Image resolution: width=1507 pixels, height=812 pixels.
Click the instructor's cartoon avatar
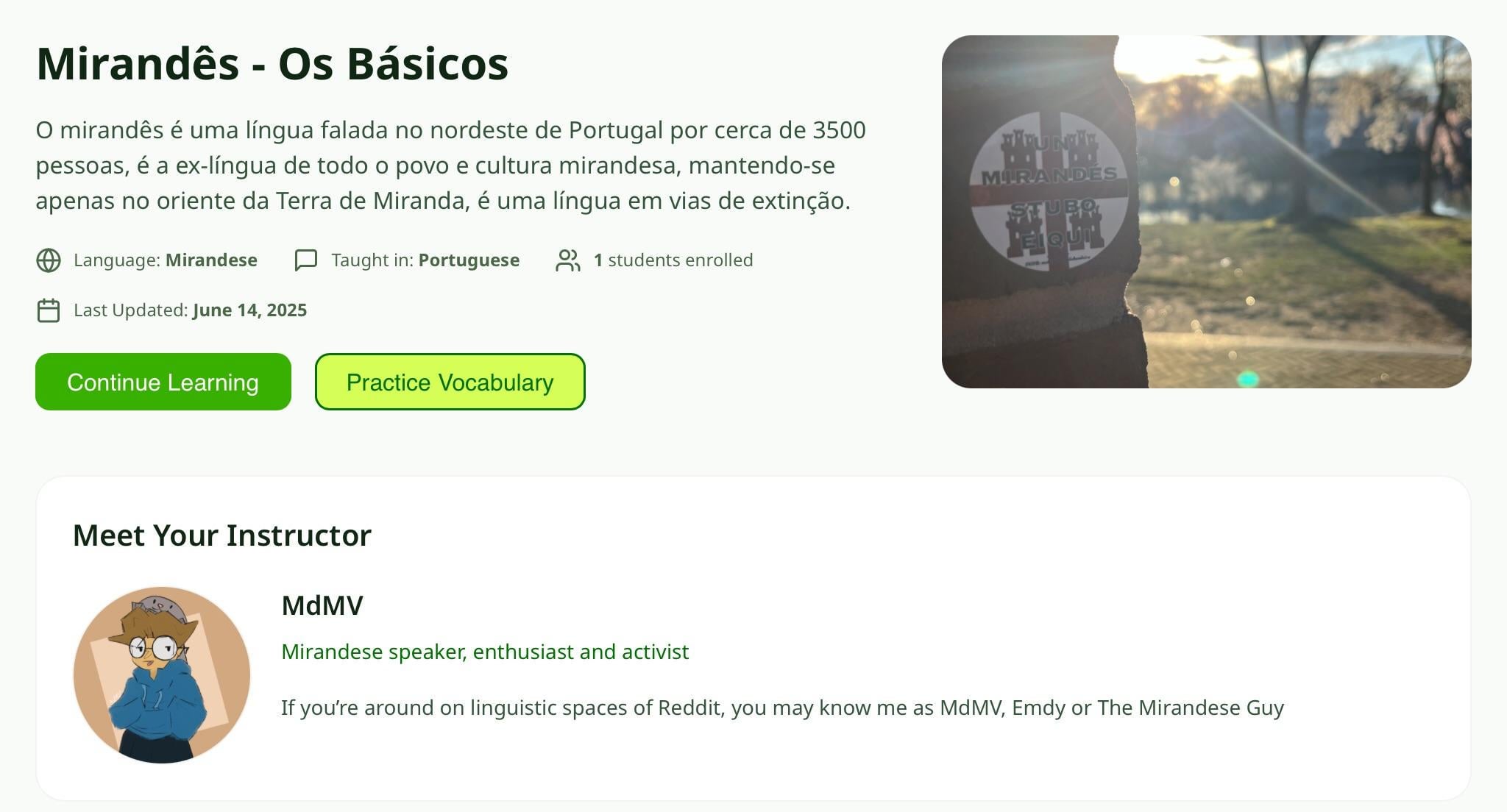click(162, 675)
